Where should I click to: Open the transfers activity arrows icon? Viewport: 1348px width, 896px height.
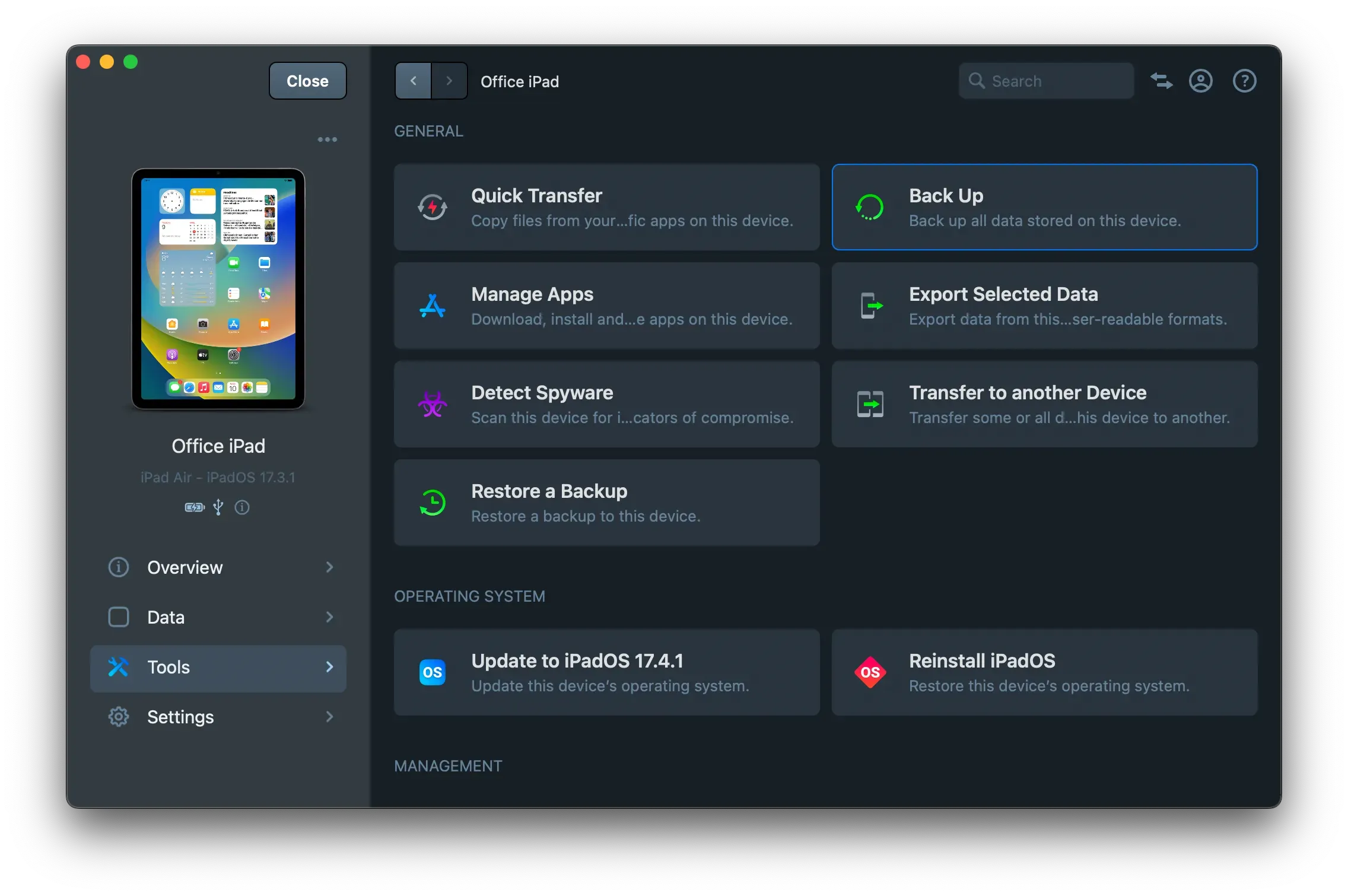pyautogui.click(x=1161, y=81)
